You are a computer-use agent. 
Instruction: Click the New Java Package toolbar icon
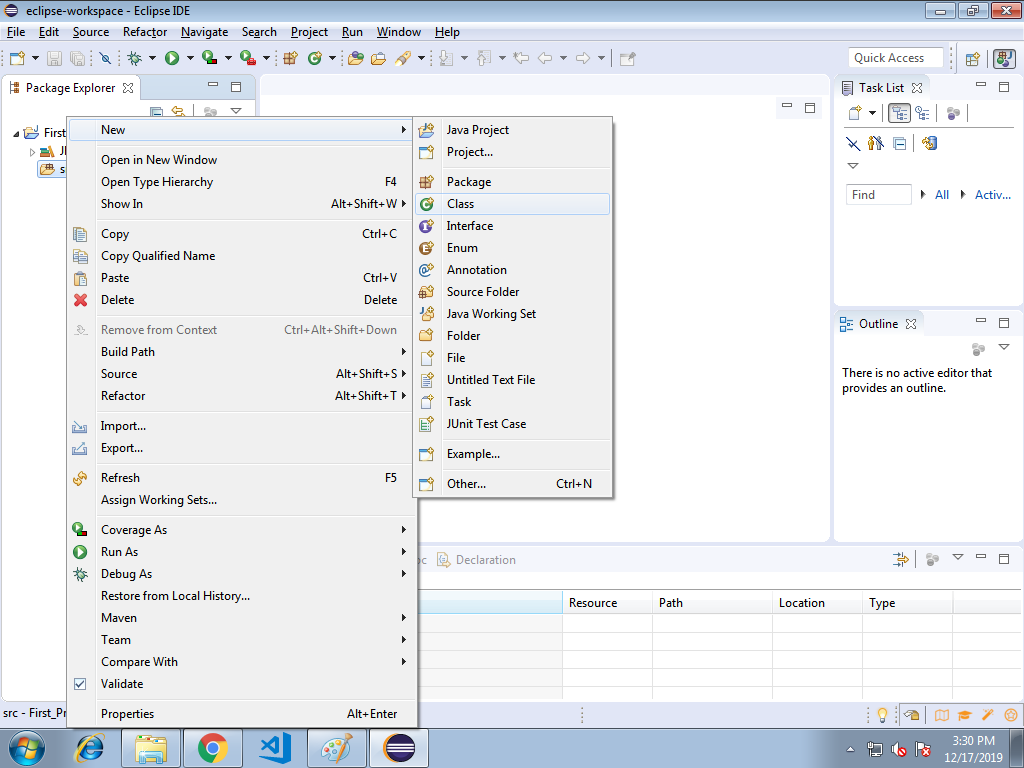(291, 58)
